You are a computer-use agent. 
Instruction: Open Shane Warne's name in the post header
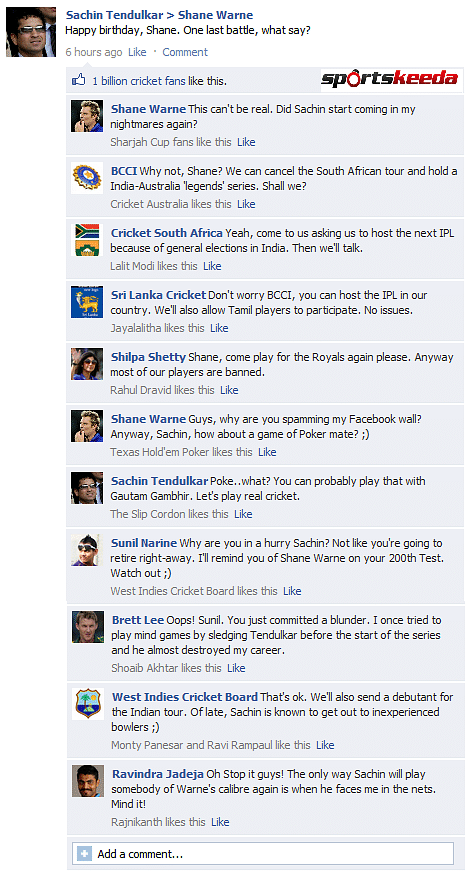tap(216, 15)
